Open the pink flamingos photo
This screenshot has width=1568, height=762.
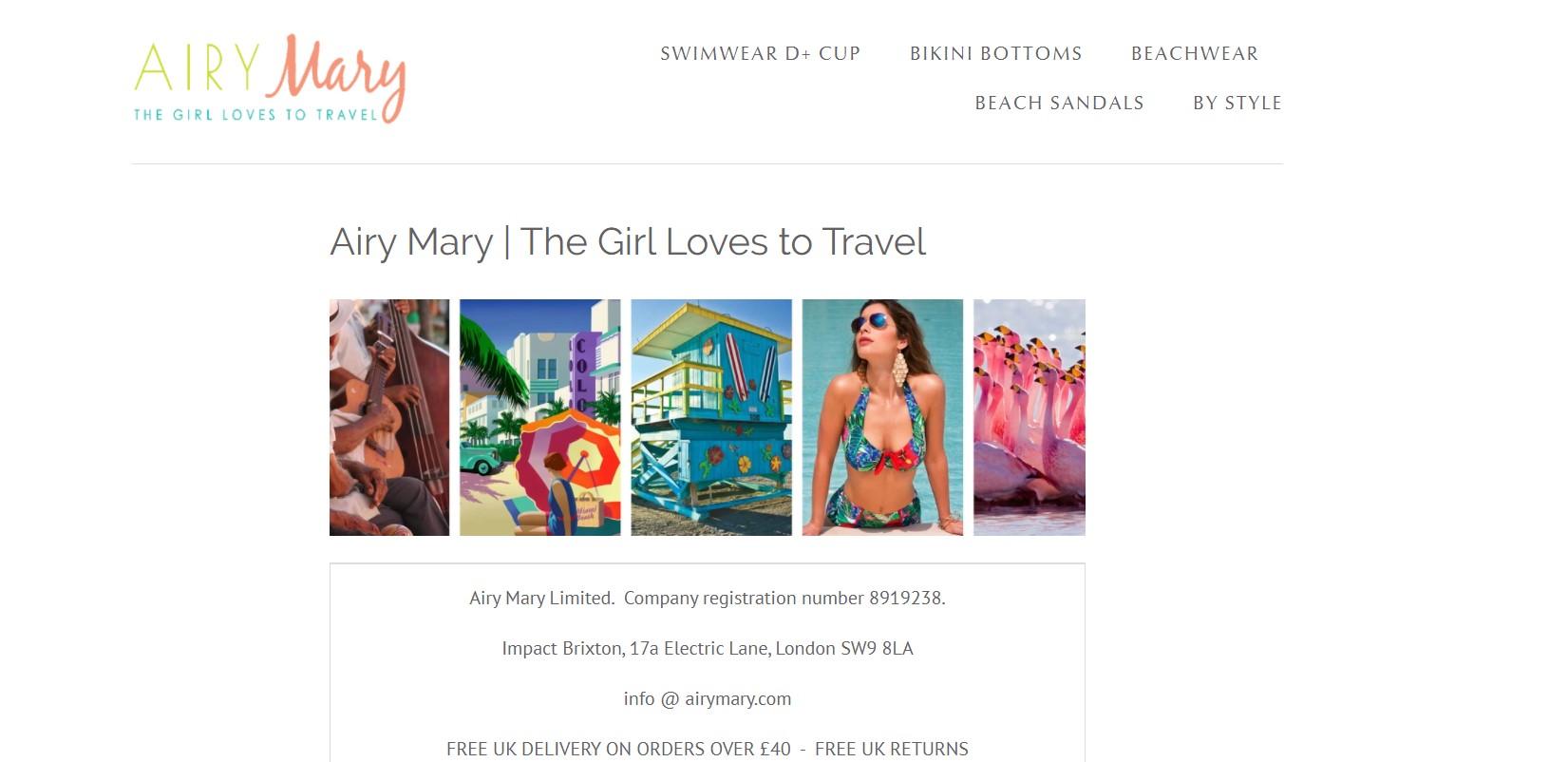tap(1030, 417)
